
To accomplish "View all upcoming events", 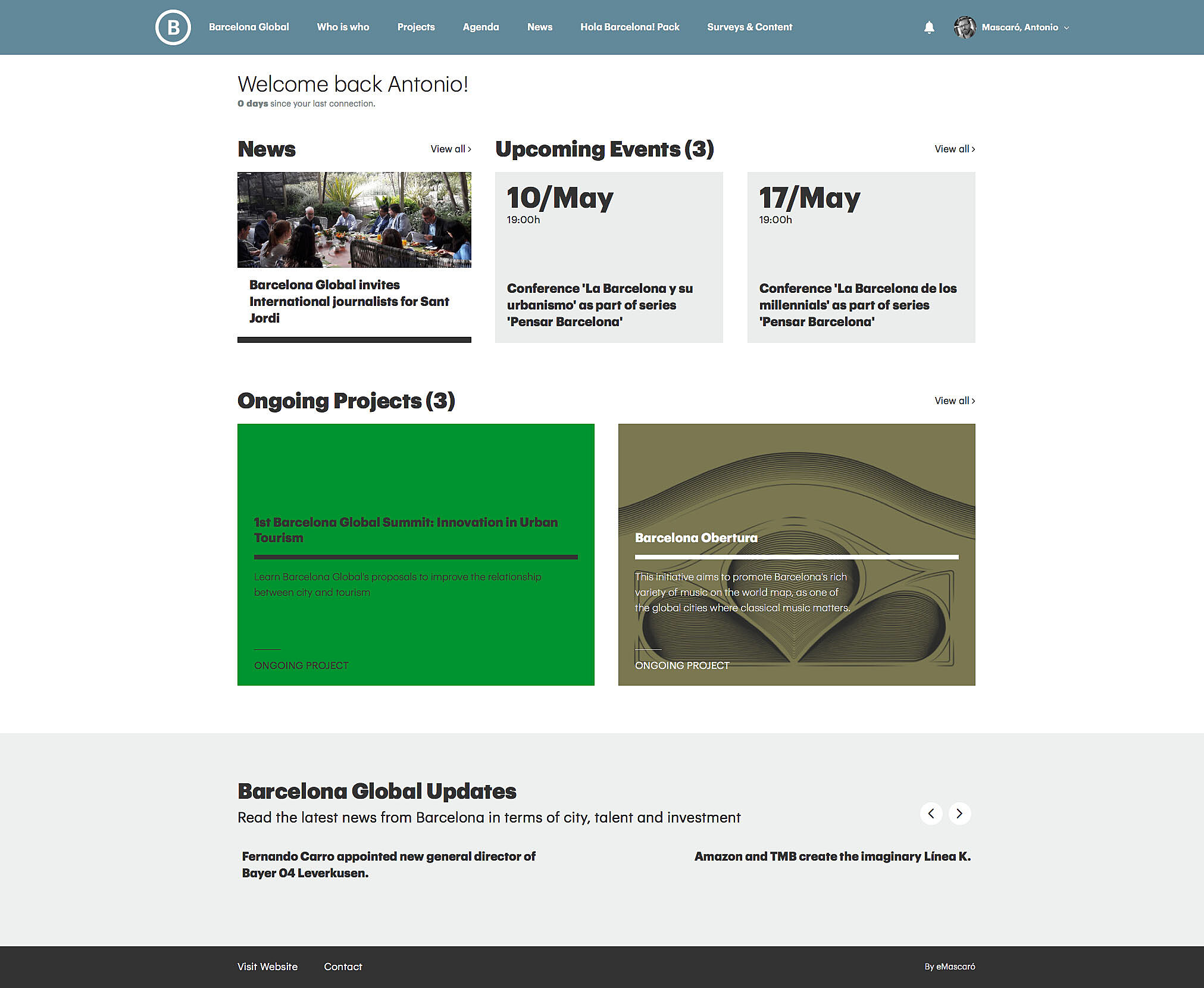I will click(x=954, y=149).
